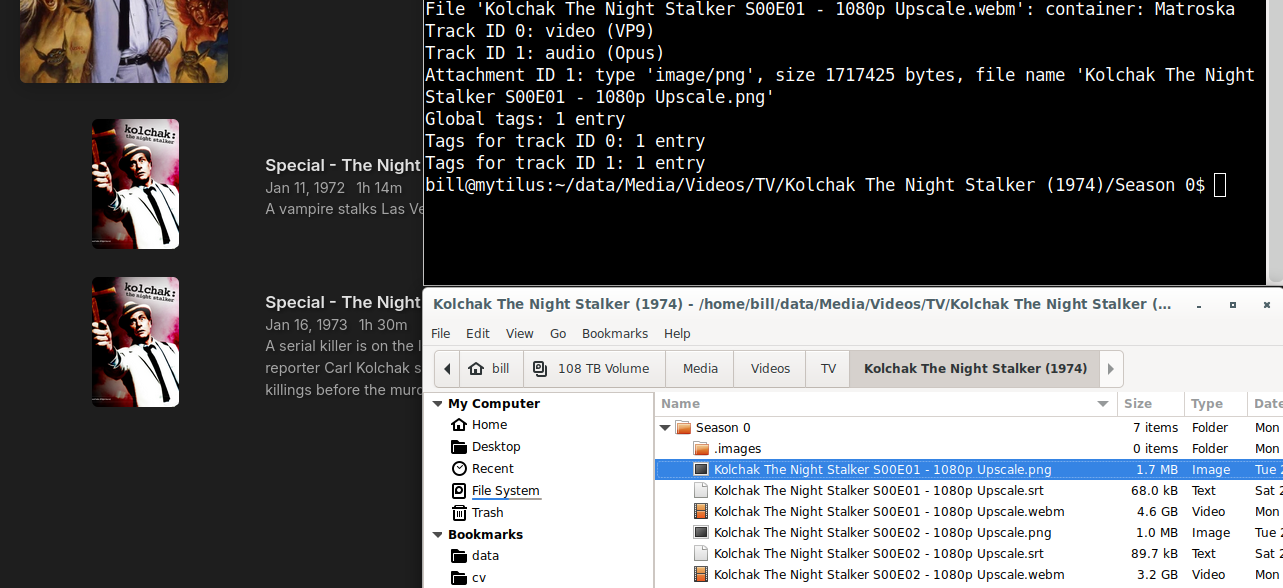Open the View menu

519,334
